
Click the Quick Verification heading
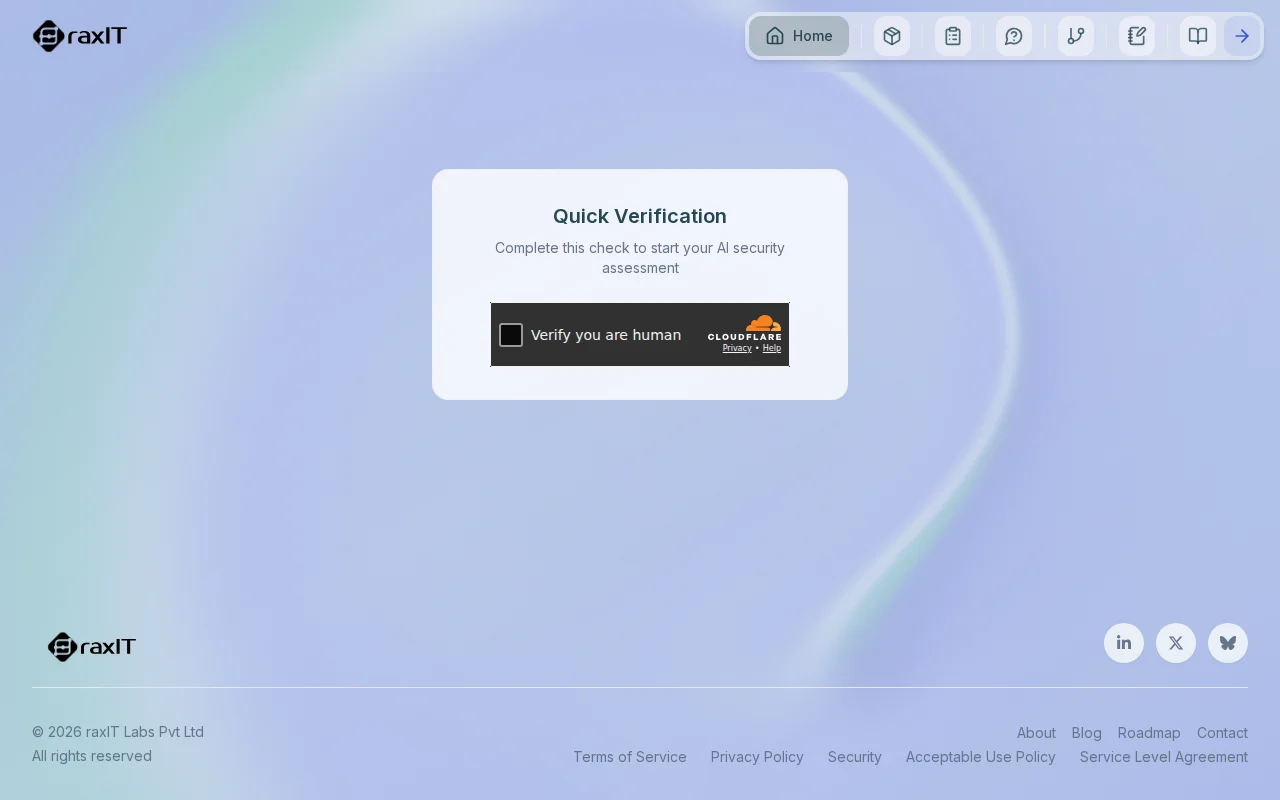point(640,216)
